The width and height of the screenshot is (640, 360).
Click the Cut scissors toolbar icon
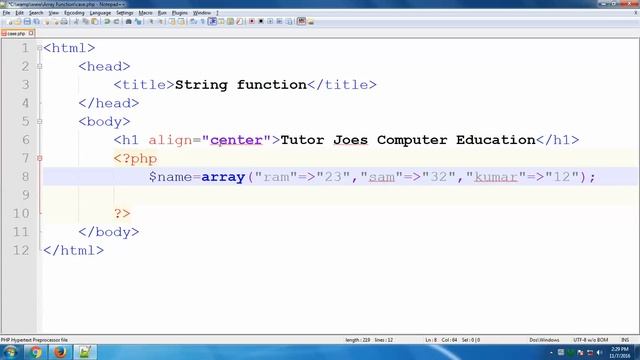pyautogui.click(x=76, y=22)
